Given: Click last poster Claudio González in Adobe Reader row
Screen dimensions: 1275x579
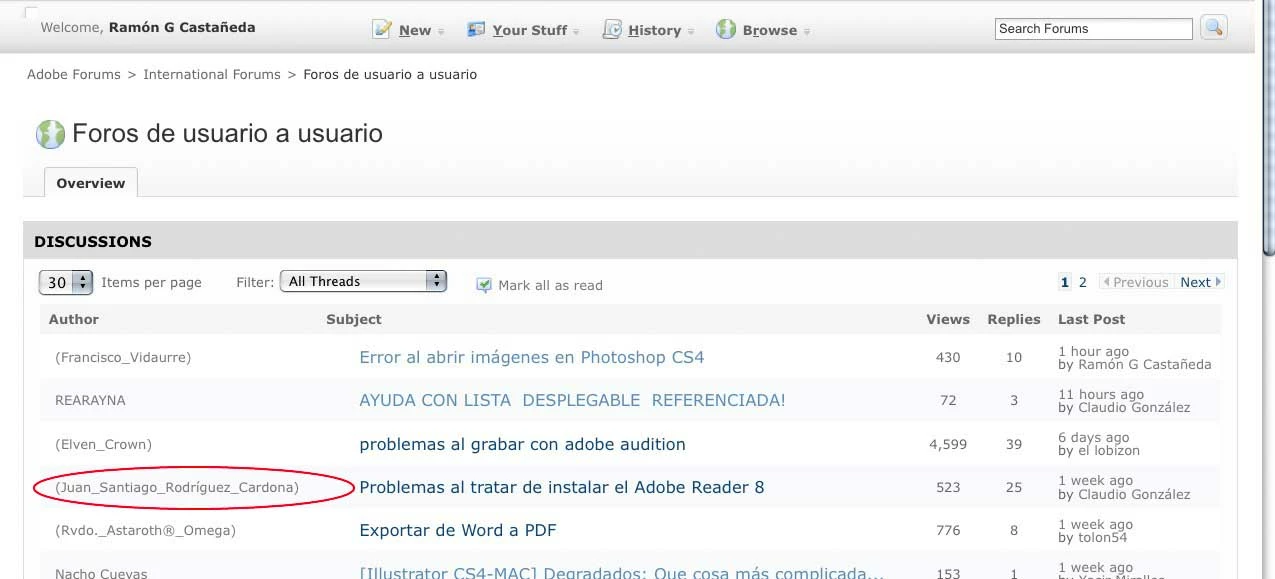Looking at the screenshot, I should click(x=1134, y=494).
